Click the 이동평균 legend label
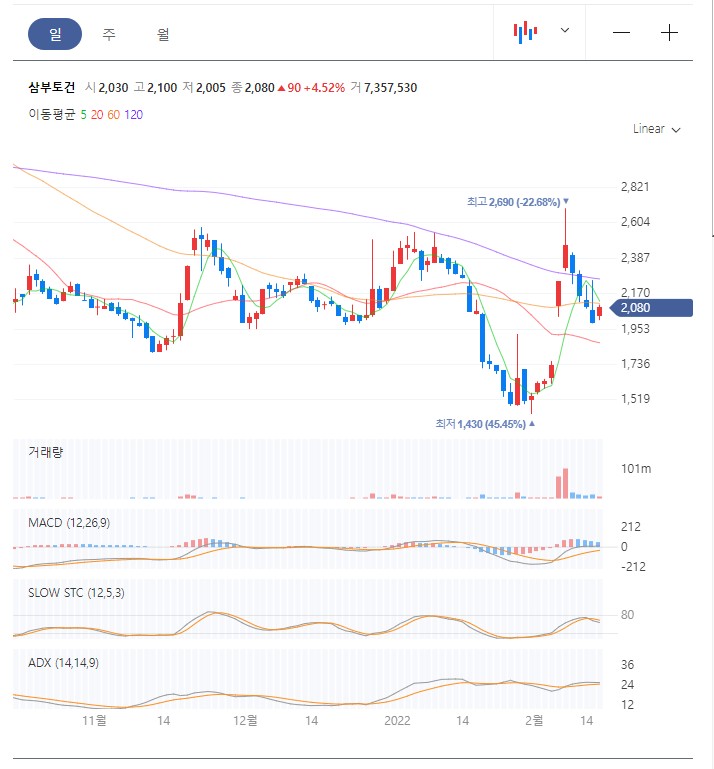This screenshot has width=714, height=769. click(51, 114)
